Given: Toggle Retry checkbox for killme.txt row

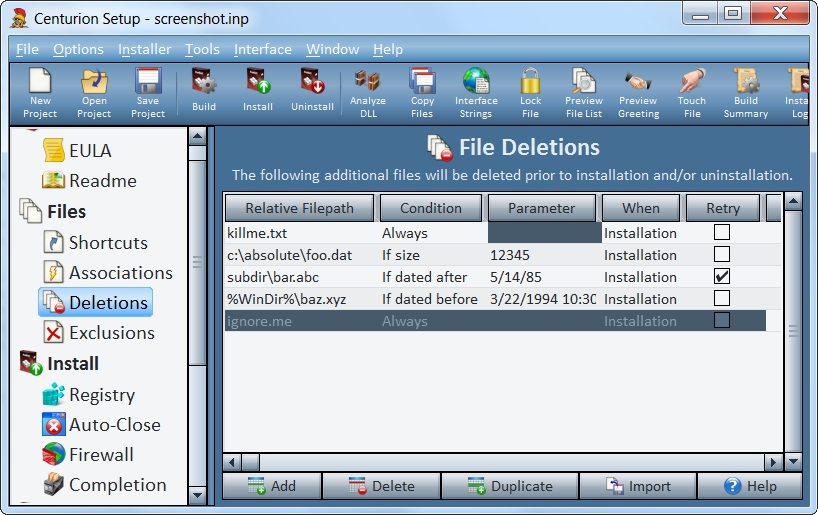Looking at the screenshot, I should [x=722, y=232].
